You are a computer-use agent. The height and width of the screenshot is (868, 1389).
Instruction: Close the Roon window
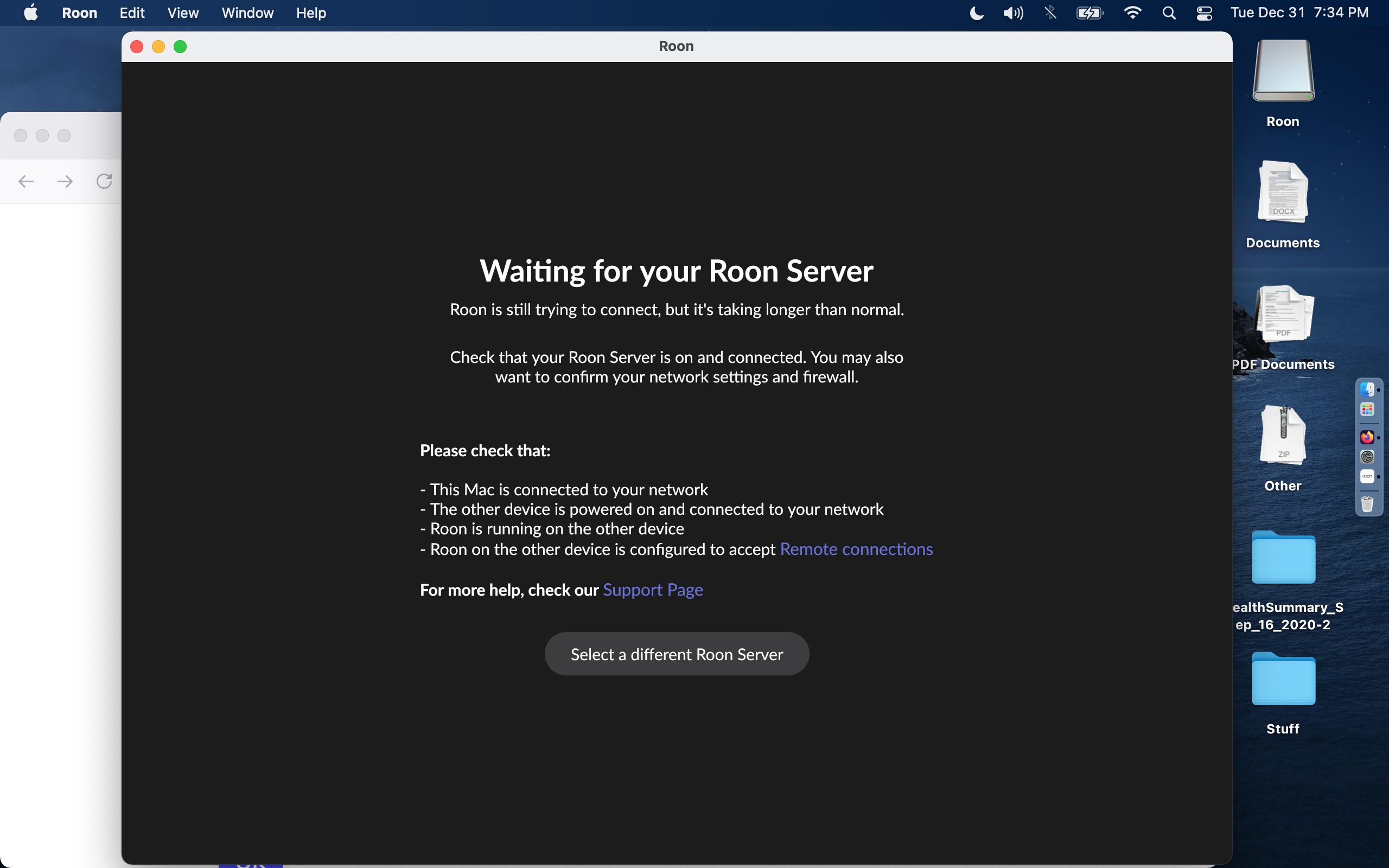pyautogui.click(x=137, y=47)
